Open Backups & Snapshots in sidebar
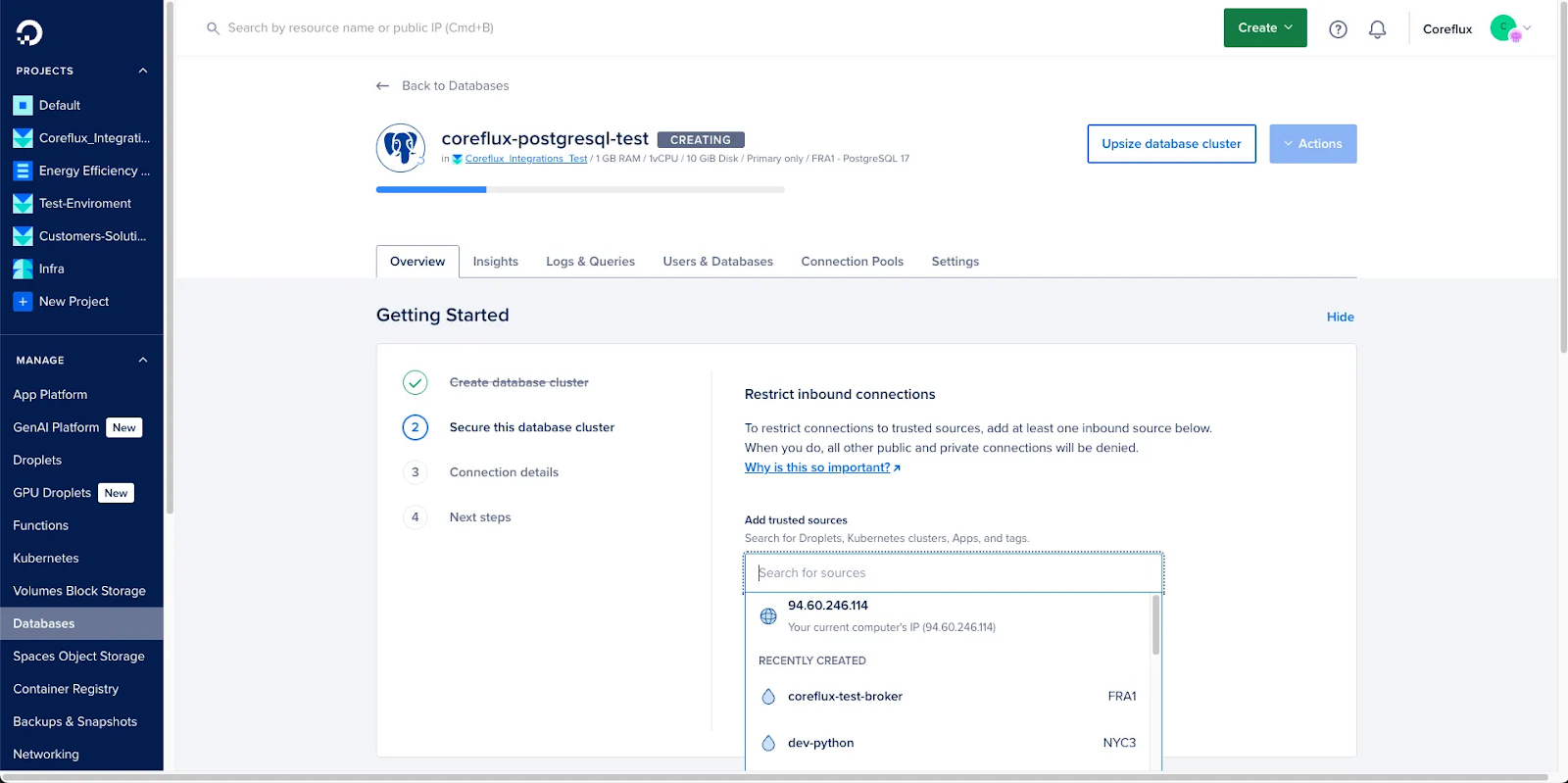This screenshot has height=783, width=1568. (75, 722)
